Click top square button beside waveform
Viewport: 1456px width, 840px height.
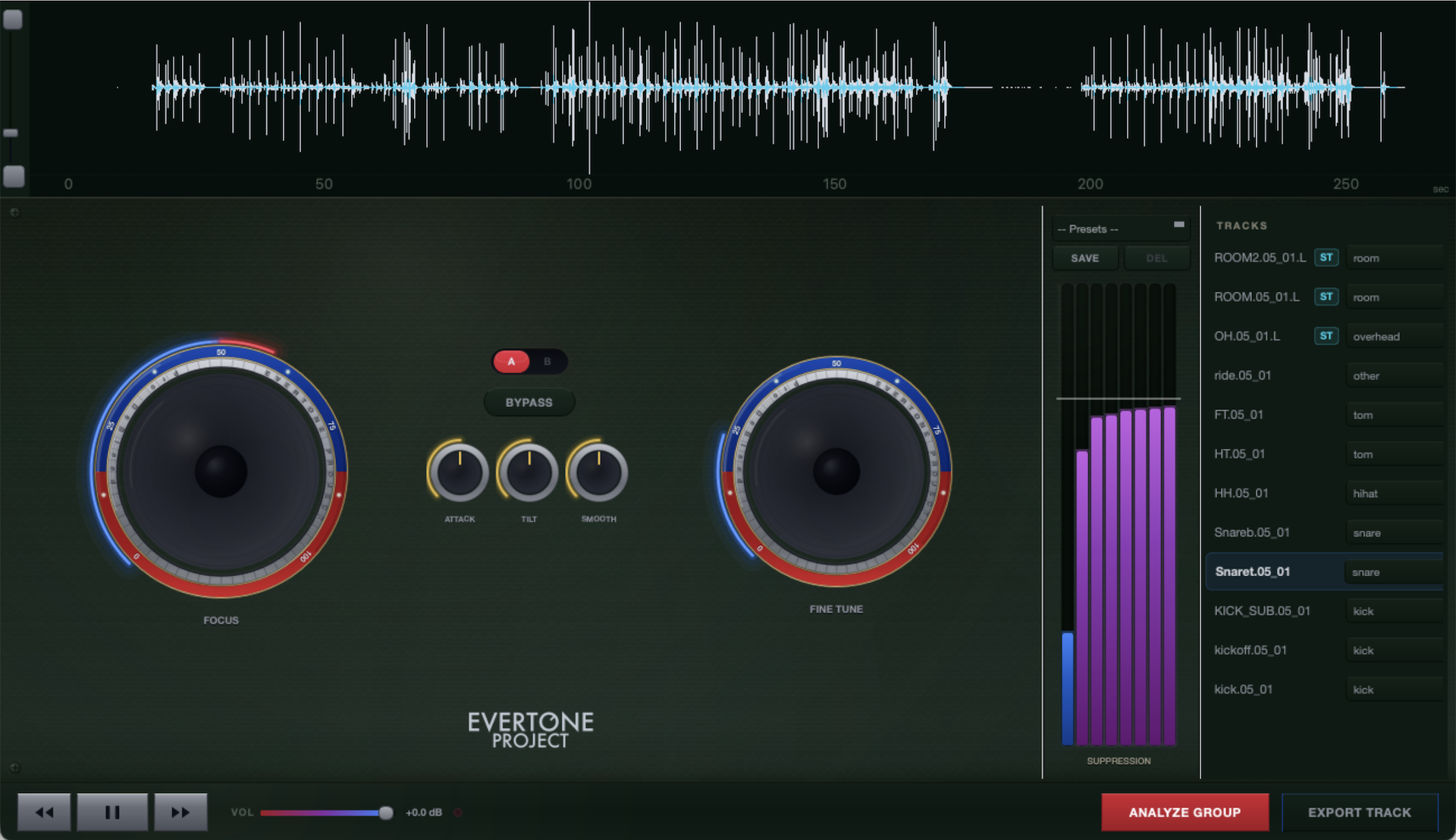[x=13, y=19]
